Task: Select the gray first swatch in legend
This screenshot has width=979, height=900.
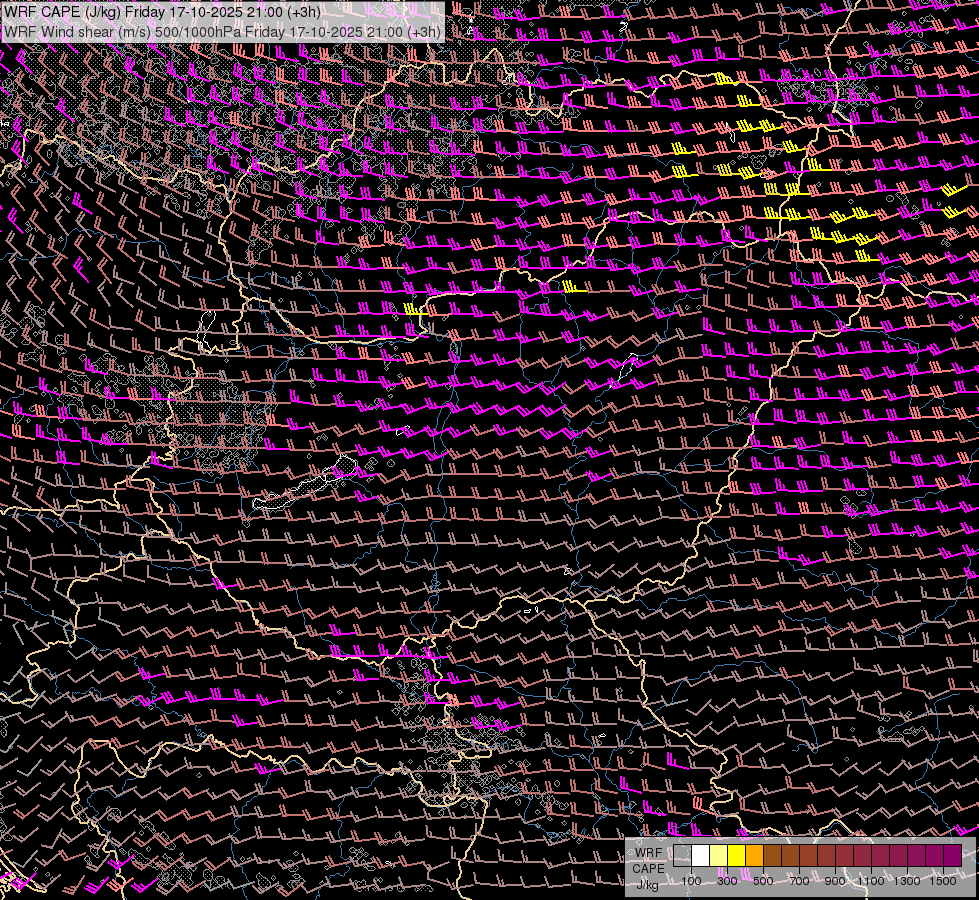Action: (x=682, y=855)
